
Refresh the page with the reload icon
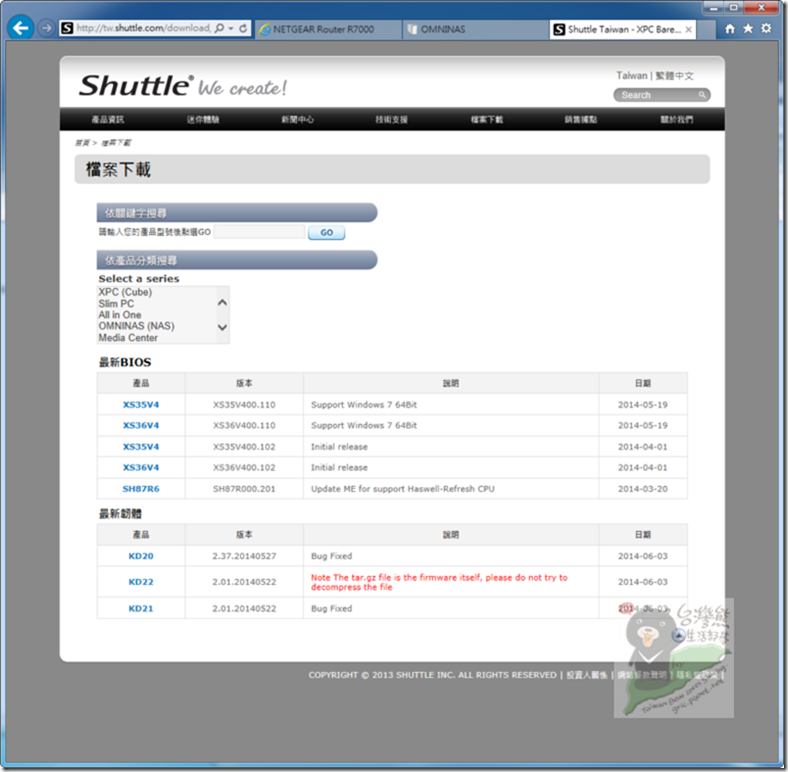(243, 28)
